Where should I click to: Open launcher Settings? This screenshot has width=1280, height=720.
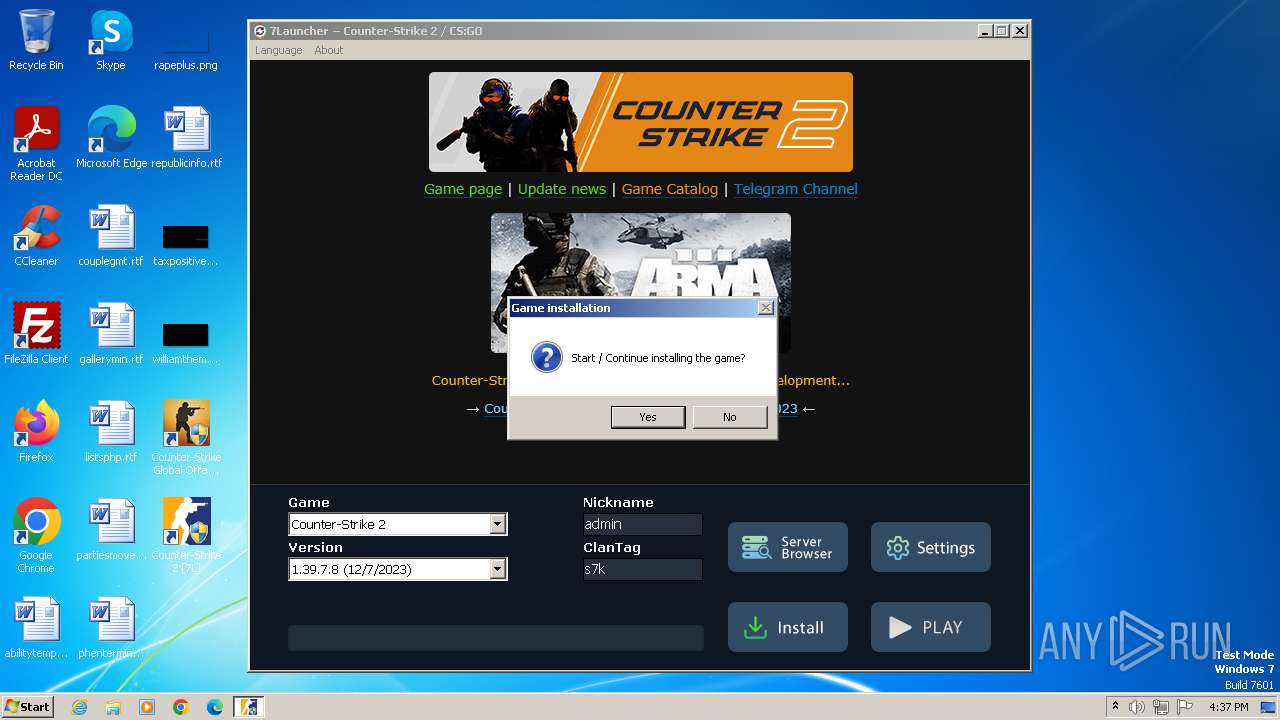coord(931,547)
